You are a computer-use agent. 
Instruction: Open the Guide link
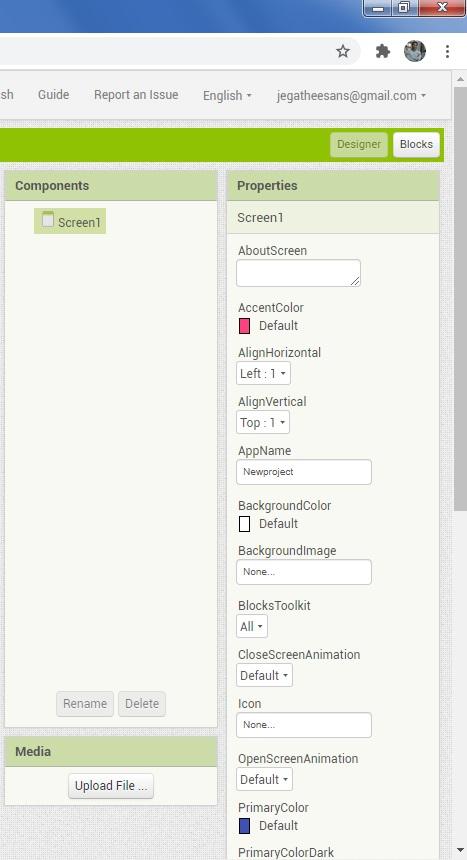coord(53,95)
